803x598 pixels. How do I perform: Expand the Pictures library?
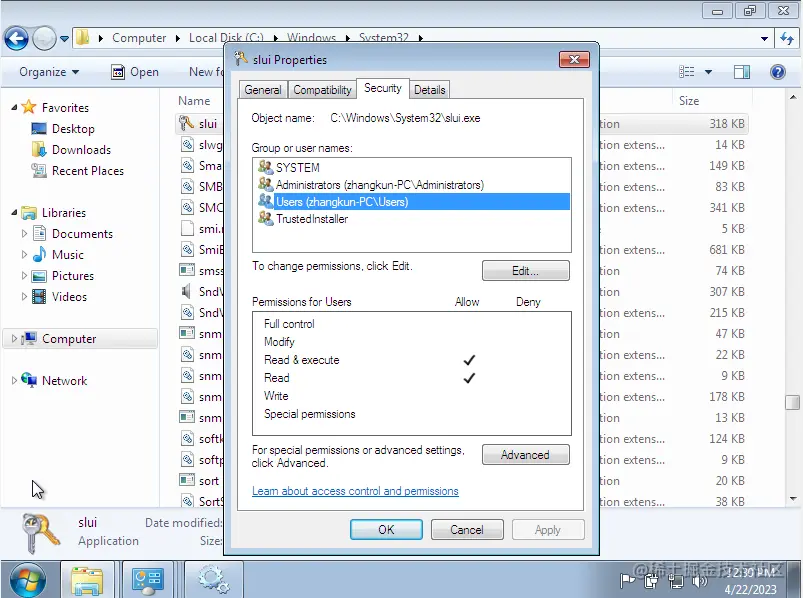point(24,275)
